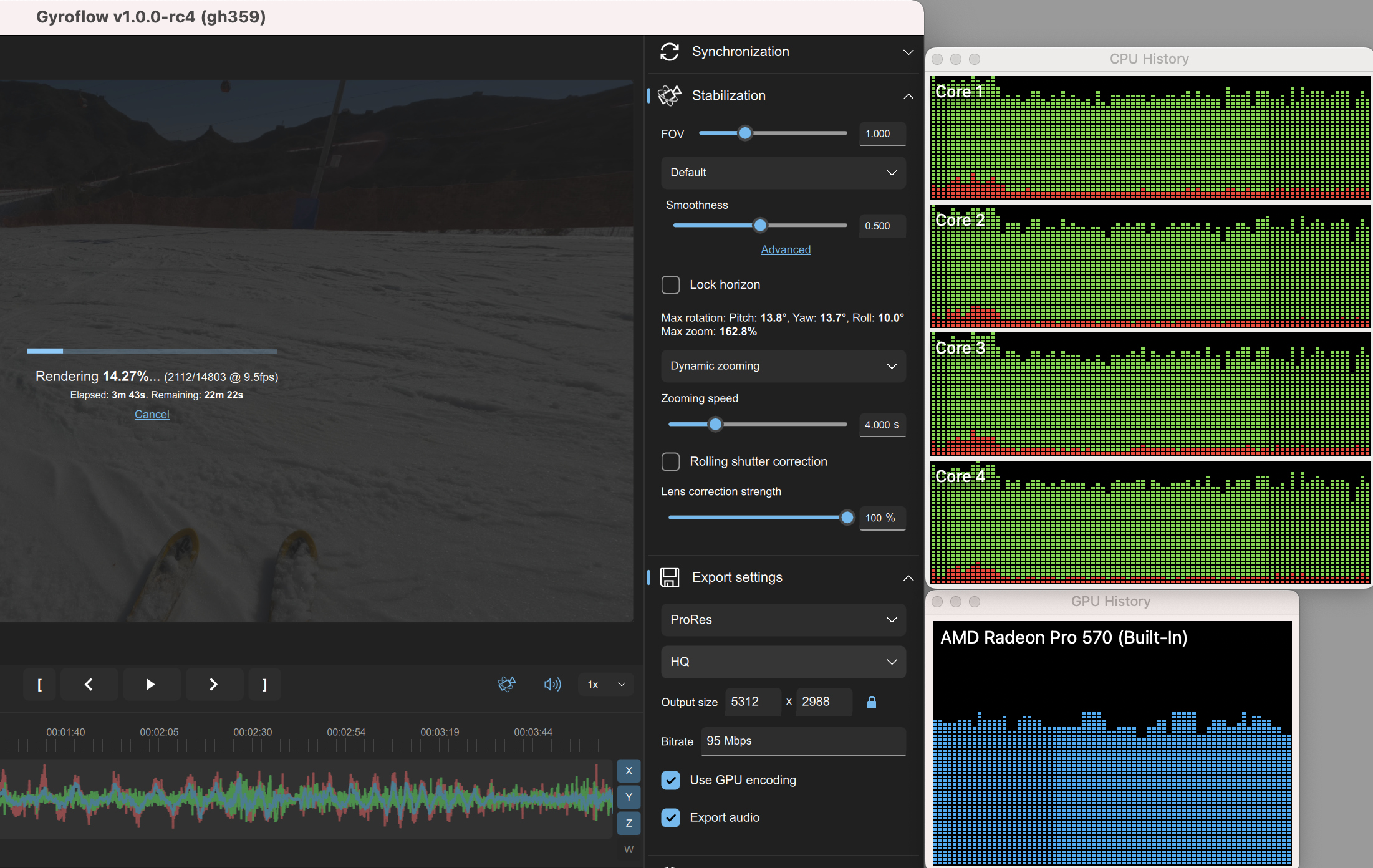Expand the Synchronization section
The image size is (1373, 868).
[x=908, y=52]
